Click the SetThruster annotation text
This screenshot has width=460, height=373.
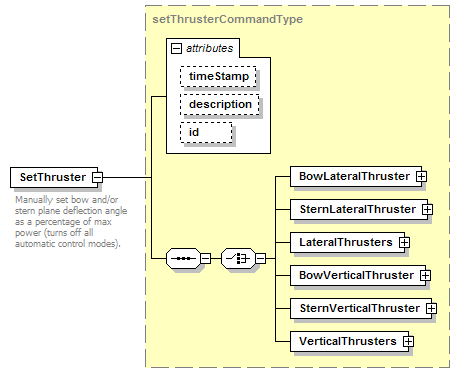click(71, 222)
